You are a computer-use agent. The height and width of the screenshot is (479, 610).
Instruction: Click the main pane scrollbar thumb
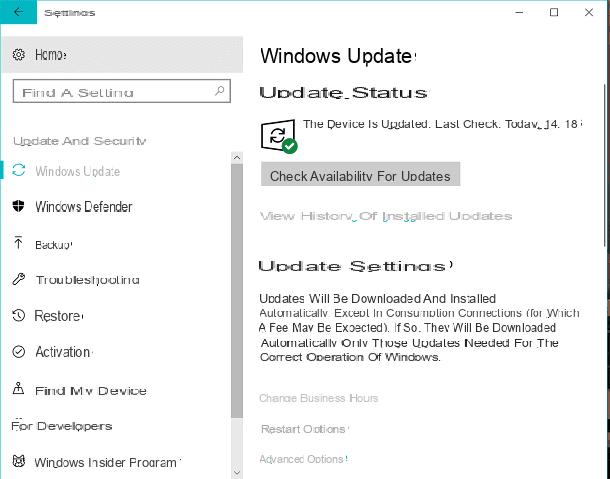[605, 165]
